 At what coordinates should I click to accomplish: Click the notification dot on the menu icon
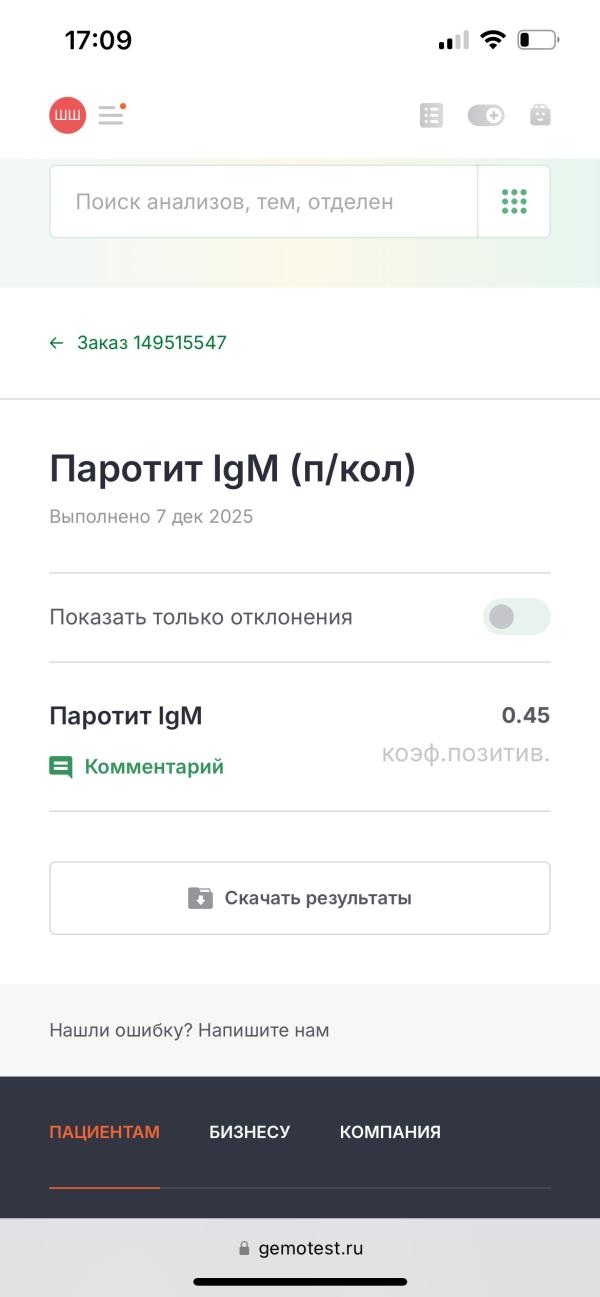tap(123, 103)
